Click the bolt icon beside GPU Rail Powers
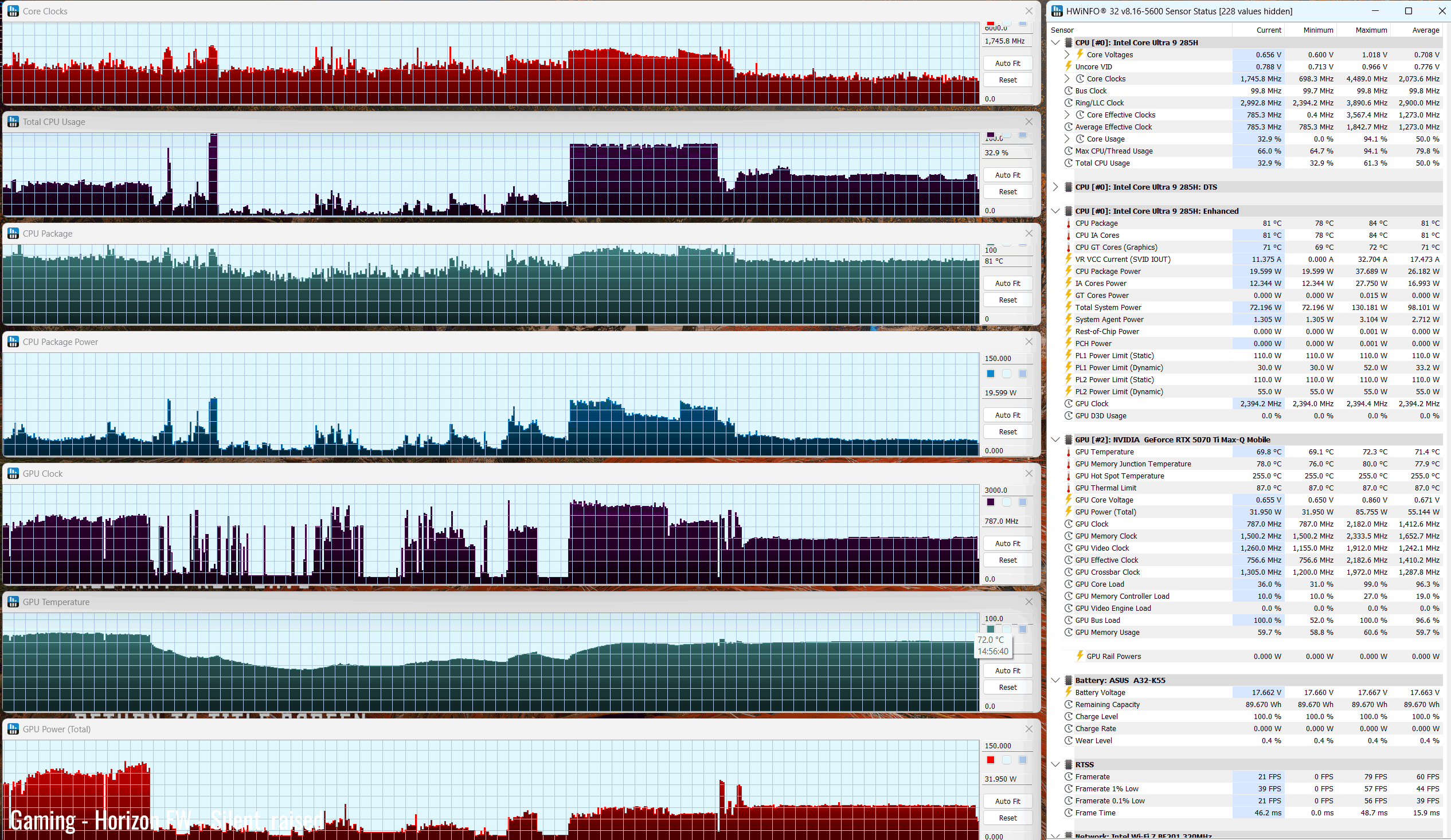This screenshot has height=840, width=1451. [1080, 656]
